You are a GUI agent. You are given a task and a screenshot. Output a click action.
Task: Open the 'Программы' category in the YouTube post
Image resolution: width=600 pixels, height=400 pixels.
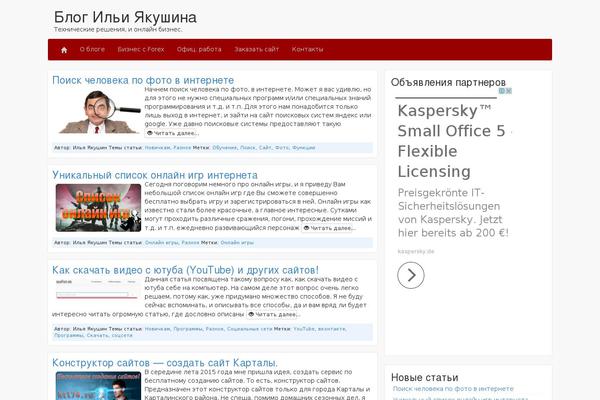pos(188,329)
